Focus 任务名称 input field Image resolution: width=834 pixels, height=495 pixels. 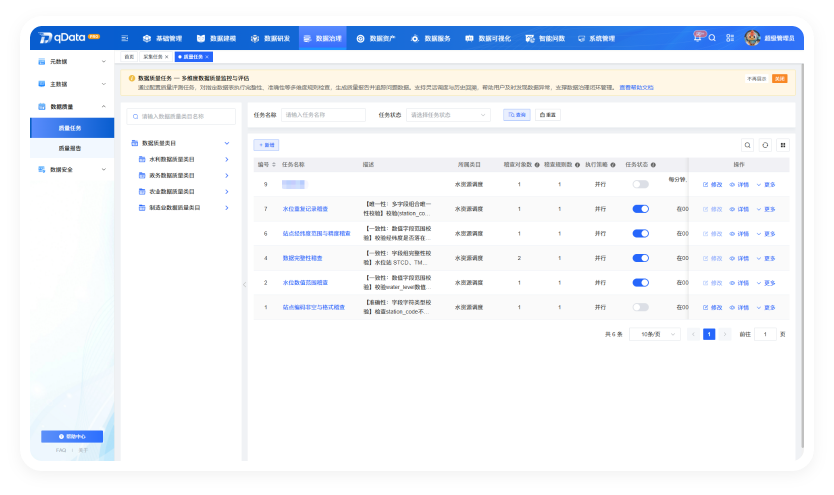(323, 115)
